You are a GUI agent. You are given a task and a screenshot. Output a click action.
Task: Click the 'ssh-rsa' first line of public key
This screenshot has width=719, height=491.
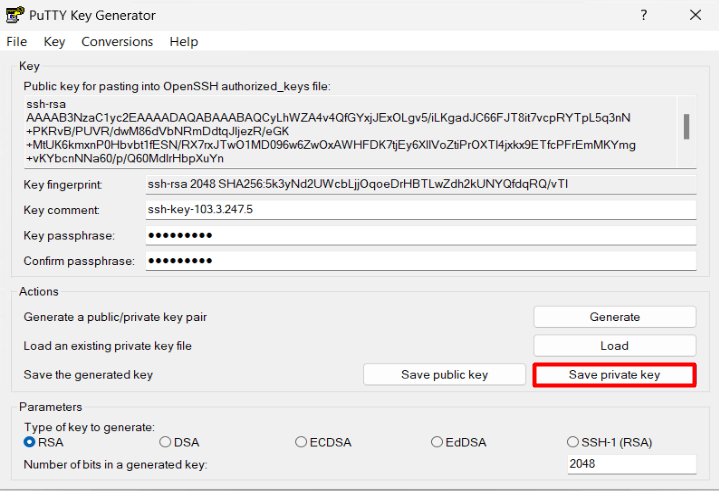(x=46, y=104)
